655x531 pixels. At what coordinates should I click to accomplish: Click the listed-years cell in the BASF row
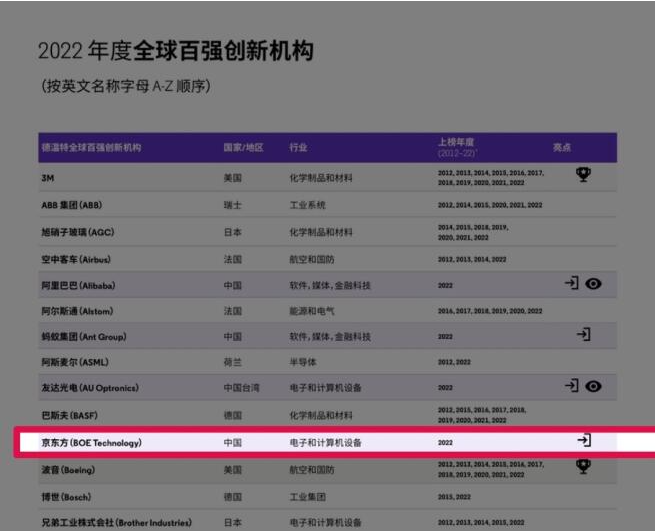click(482, 415)
